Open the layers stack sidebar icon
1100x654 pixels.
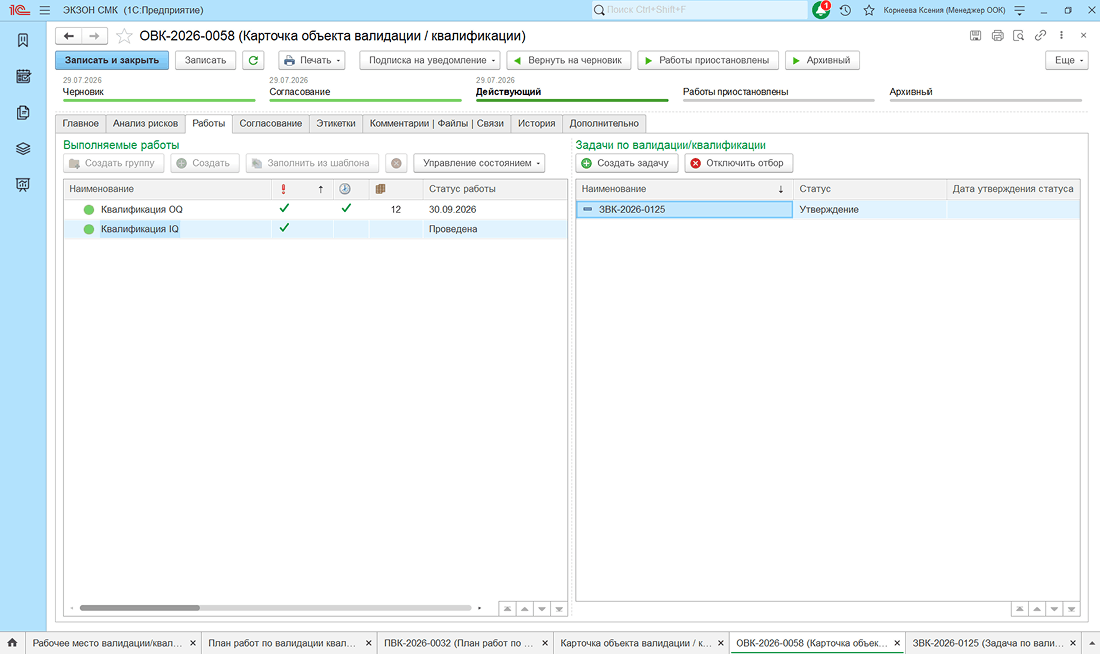pos(23,149)
